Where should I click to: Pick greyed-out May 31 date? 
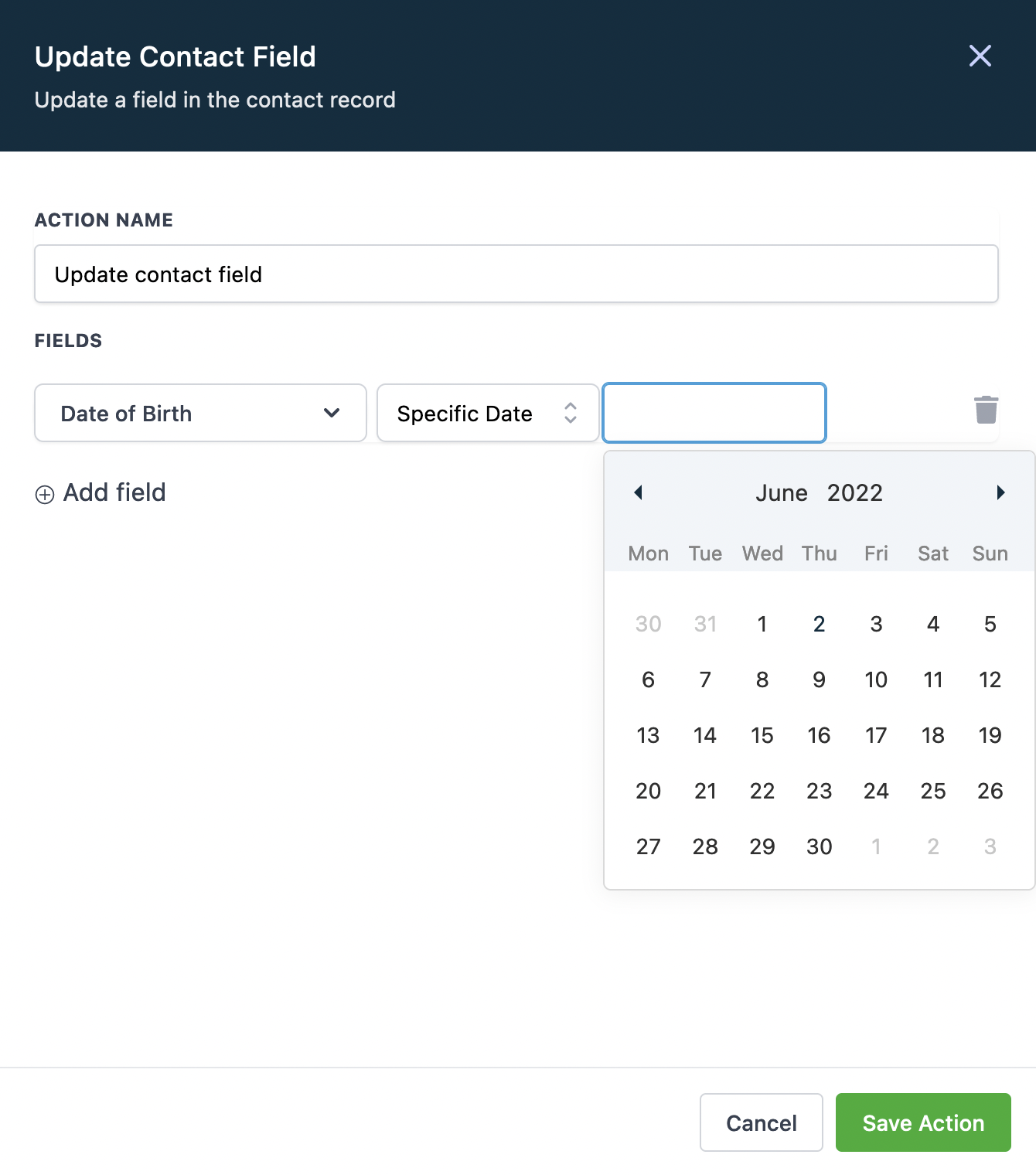click(705, 624)
